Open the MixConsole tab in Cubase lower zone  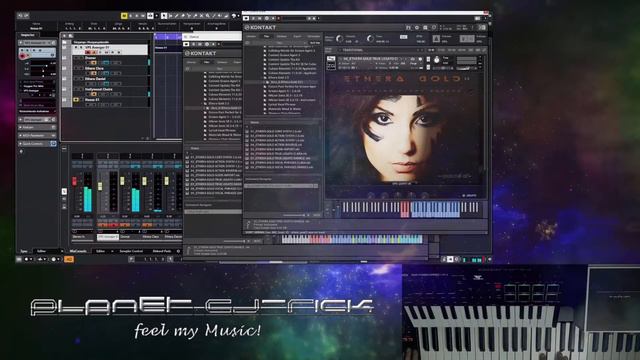coord(78,251)
